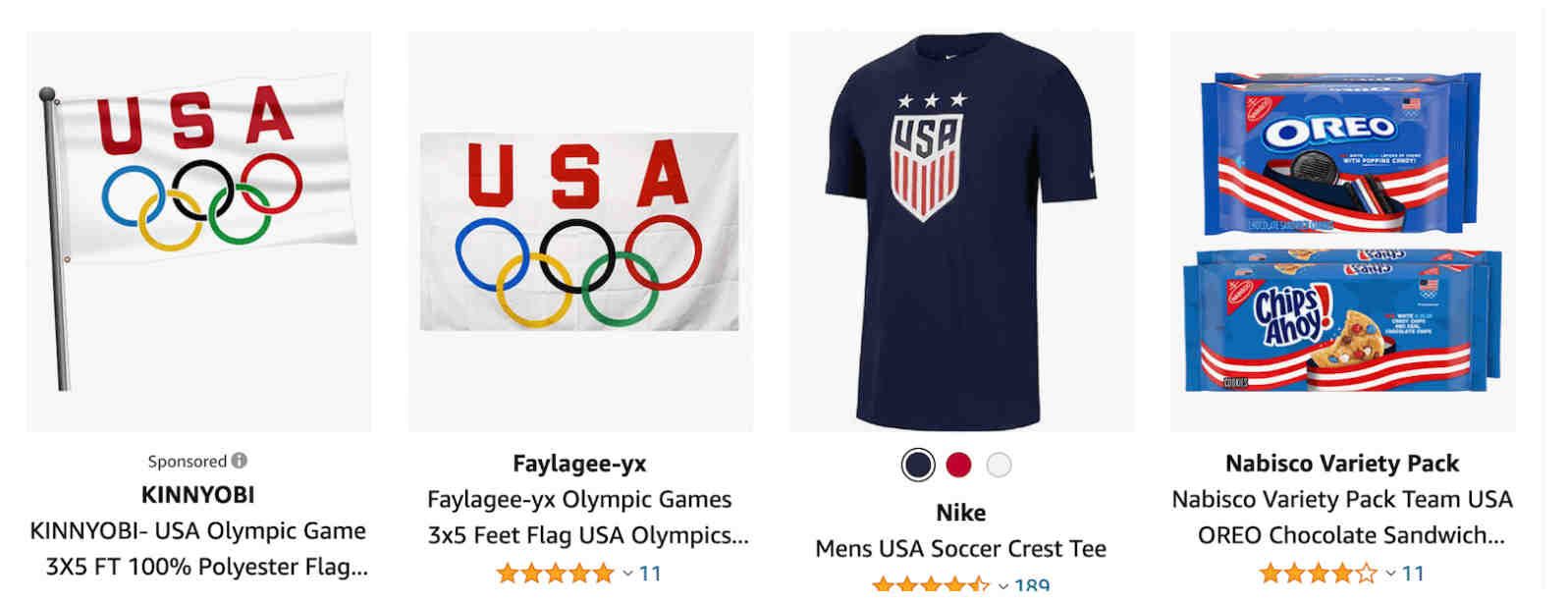Image resolution: width=1568 pixels, height=604 pixels.
Task: Open the Nike USA crest tee image
Action: [x=962, y=232]
